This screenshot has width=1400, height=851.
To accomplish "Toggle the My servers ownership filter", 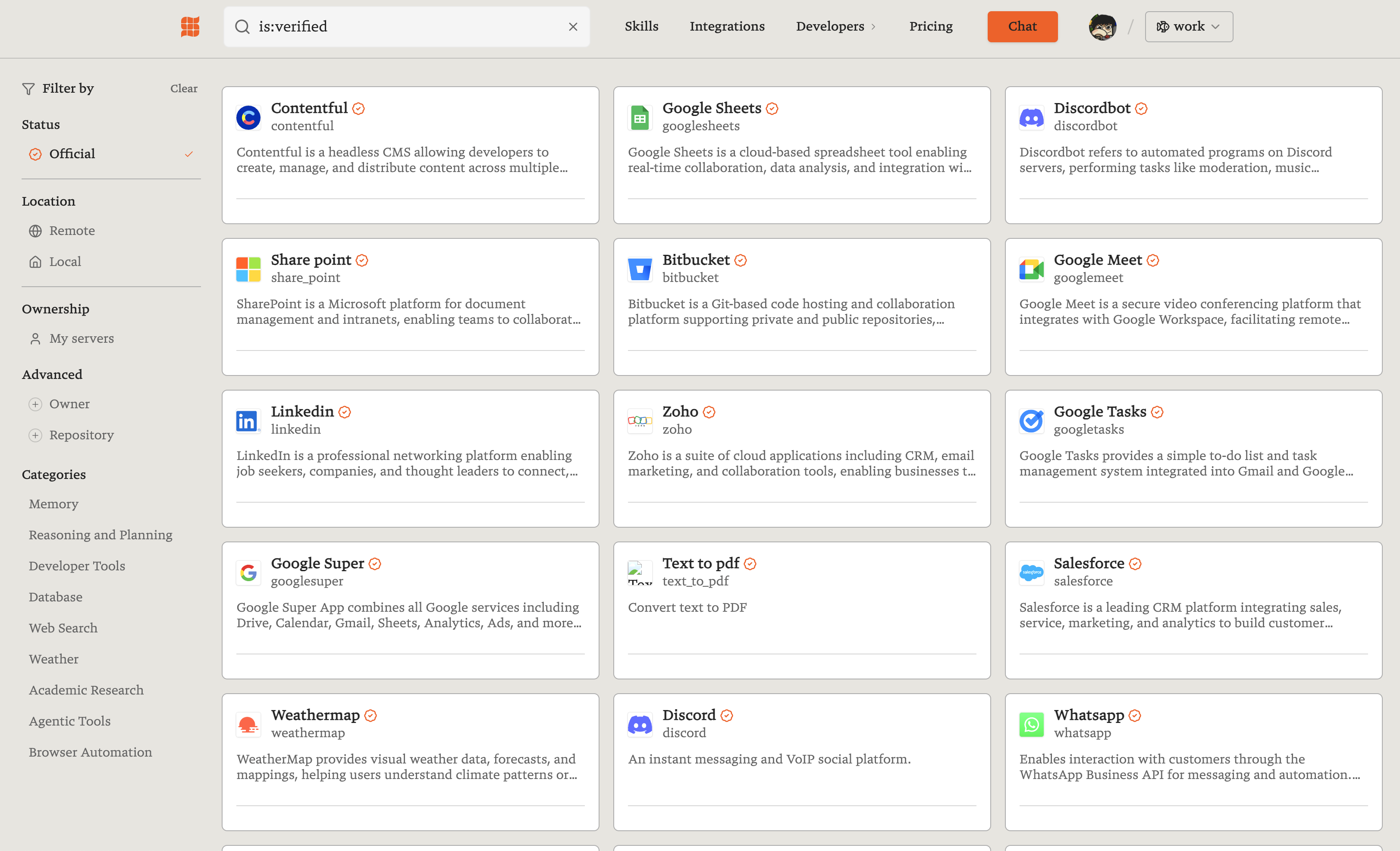I will coord(111,338).
